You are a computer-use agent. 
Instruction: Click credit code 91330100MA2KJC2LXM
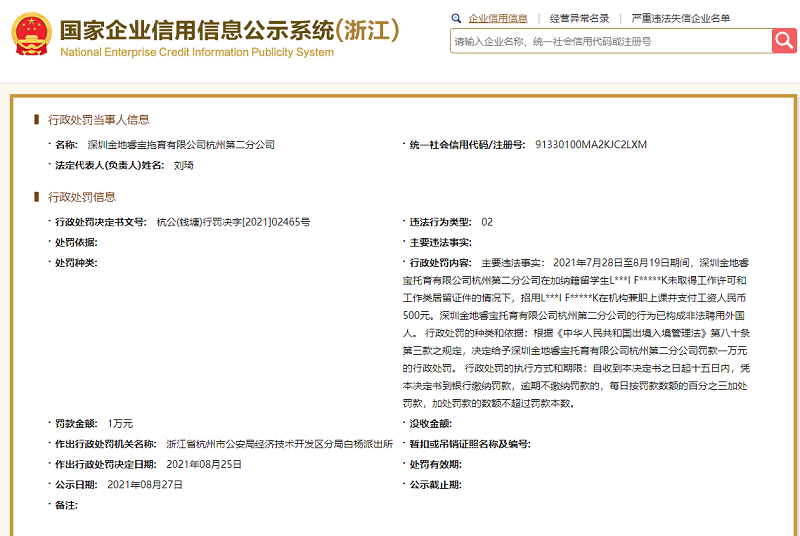pyautogui.click(x=591, y=145)
